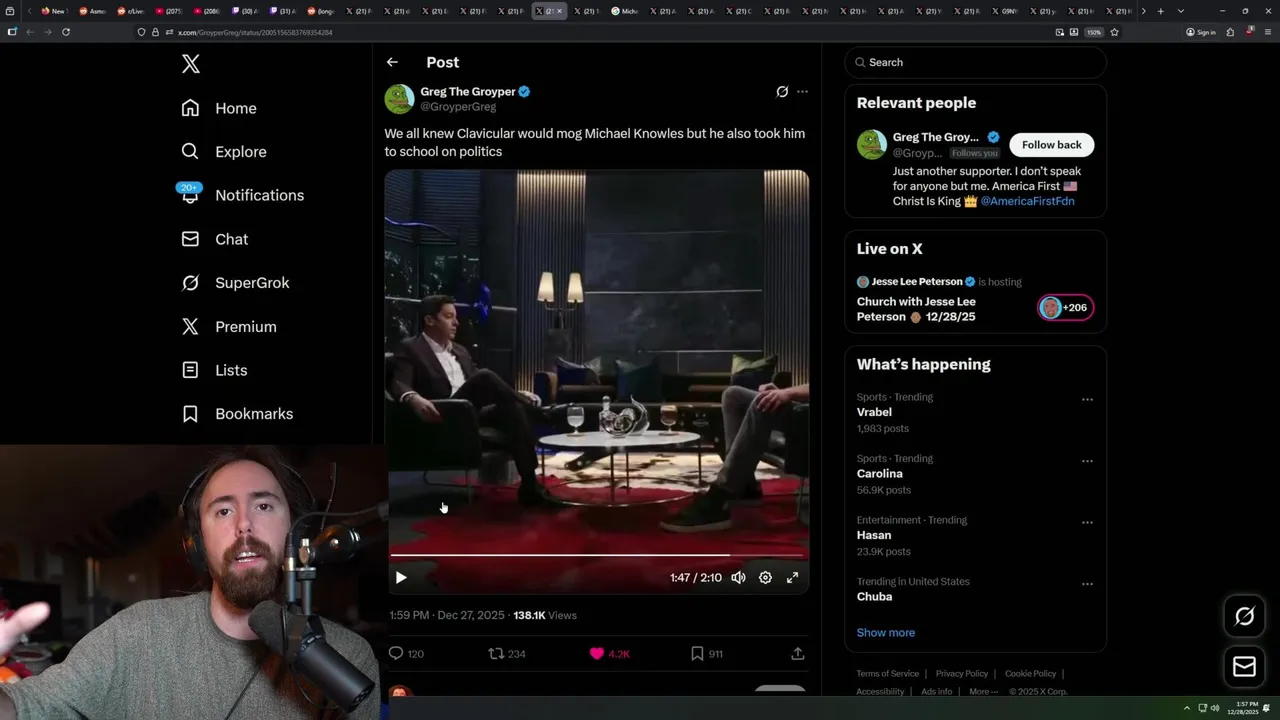Open video settings gear

[765, 577]
